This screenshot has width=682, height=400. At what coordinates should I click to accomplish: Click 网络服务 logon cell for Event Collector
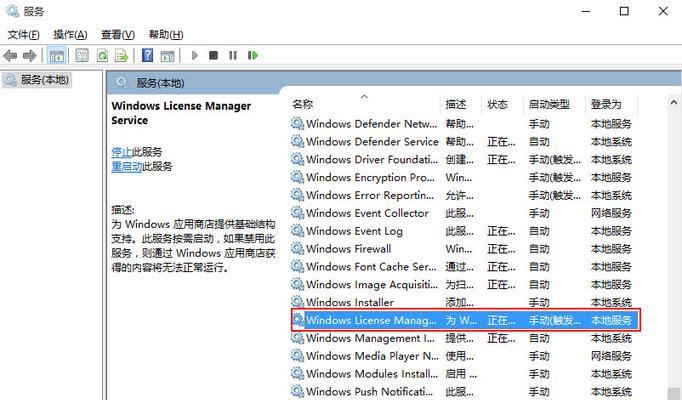[x=611, y=213]
